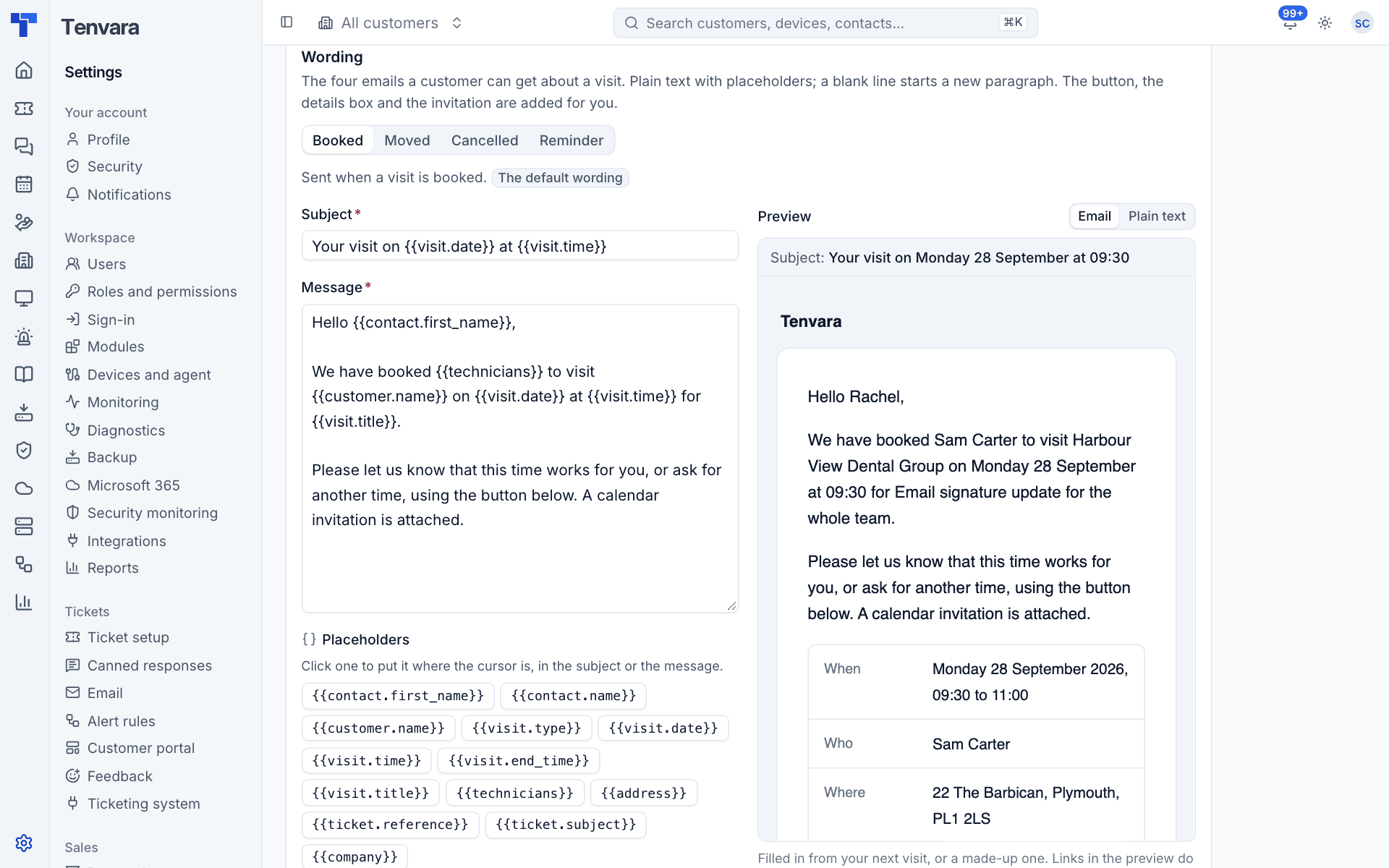
Task: Open the alerts siren icon in left rail
Action: [x=24, y=336]
